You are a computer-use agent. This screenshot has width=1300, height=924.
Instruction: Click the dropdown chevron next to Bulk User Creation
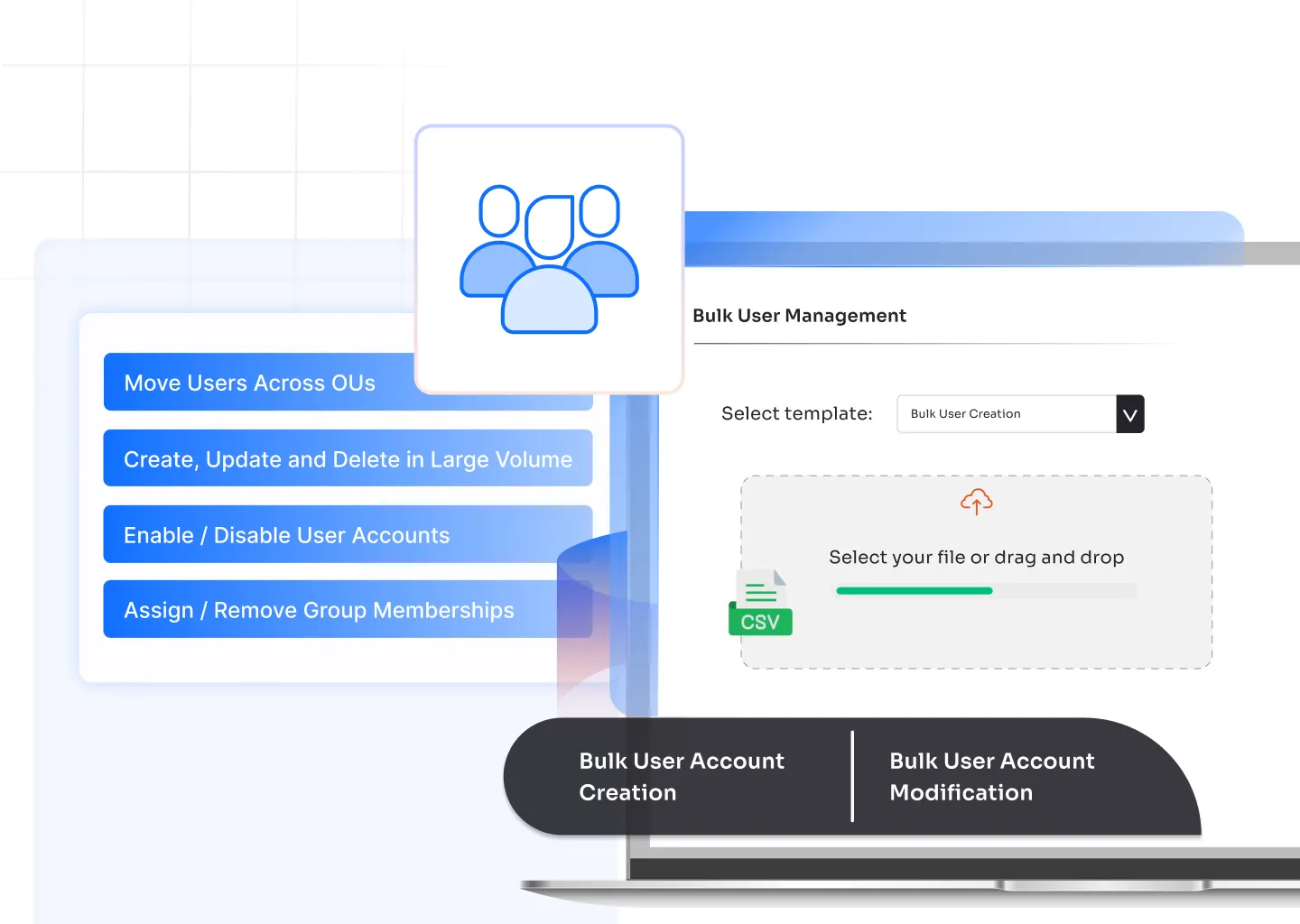coord(1129,413)
